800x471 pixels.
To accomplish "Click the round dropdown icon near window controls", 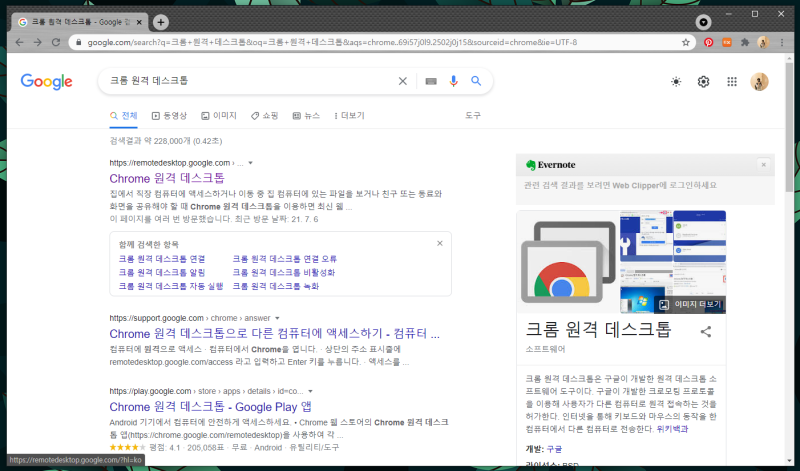I will pos(704,22).
